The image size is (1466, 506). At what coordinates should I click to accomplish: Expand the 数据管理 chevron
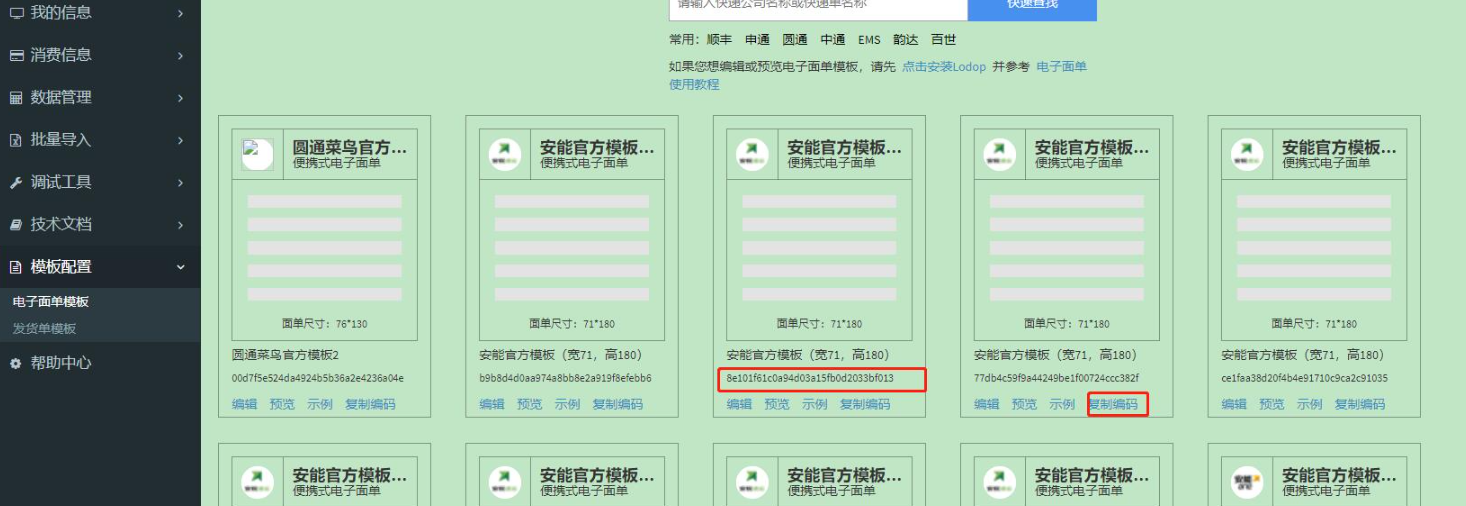[x=180, y=98]
